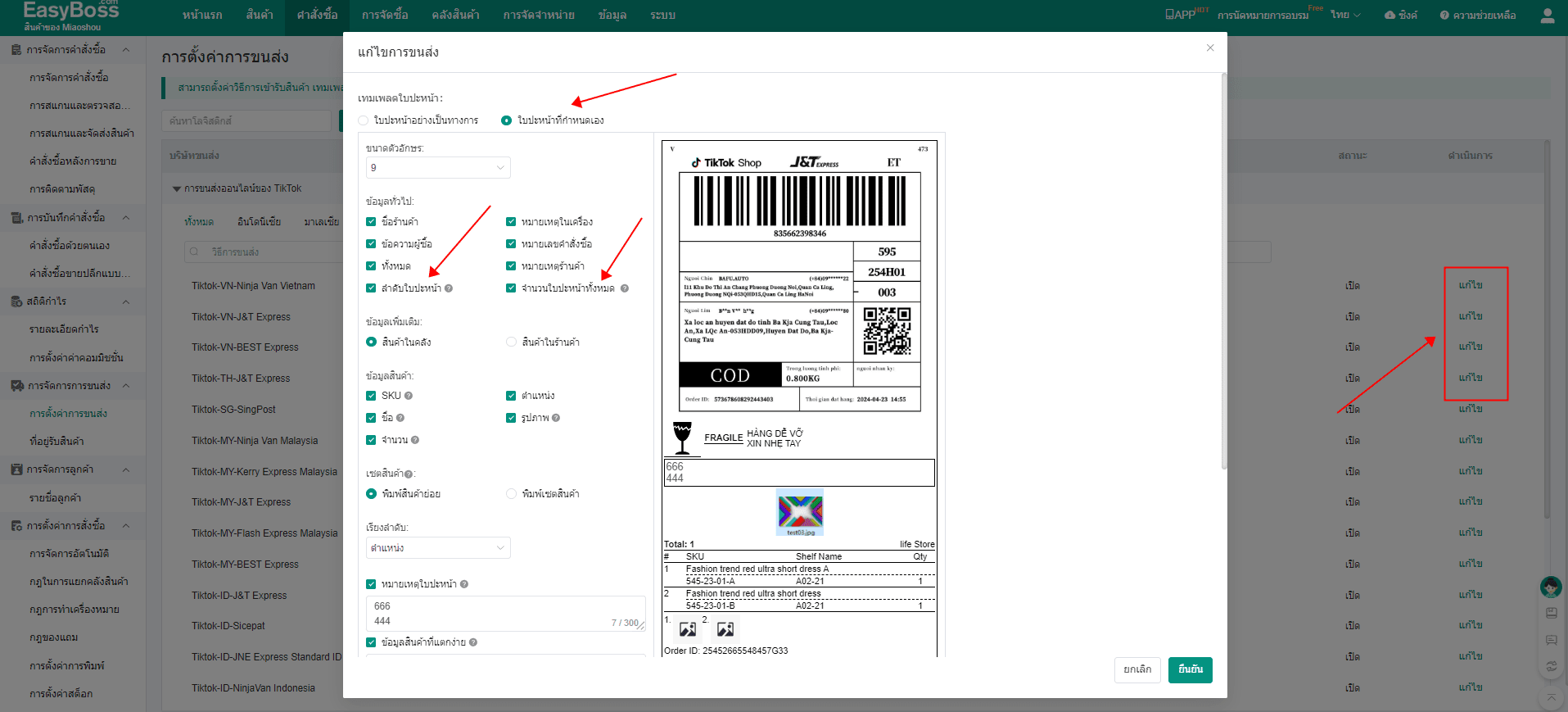The image size is (1568, 712).
Task: Uncheck the ชื่อร้านค้า checkbox
Action: pyautogui.click(x=371, y=222)
